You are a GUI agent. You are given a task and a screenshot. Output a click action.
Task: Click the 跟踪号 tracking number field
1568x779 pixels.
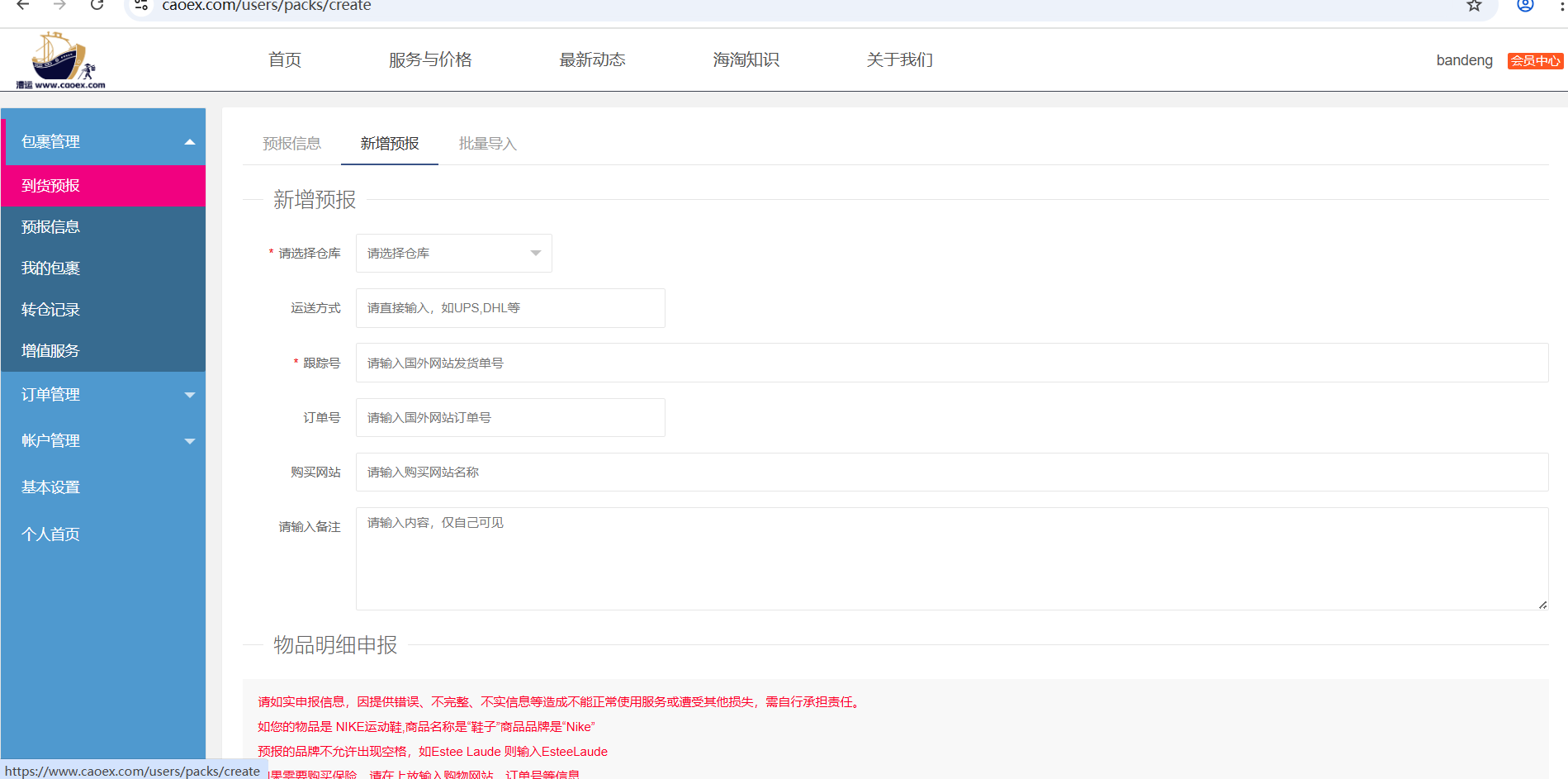pyautogui.click(x=951, y=363)
